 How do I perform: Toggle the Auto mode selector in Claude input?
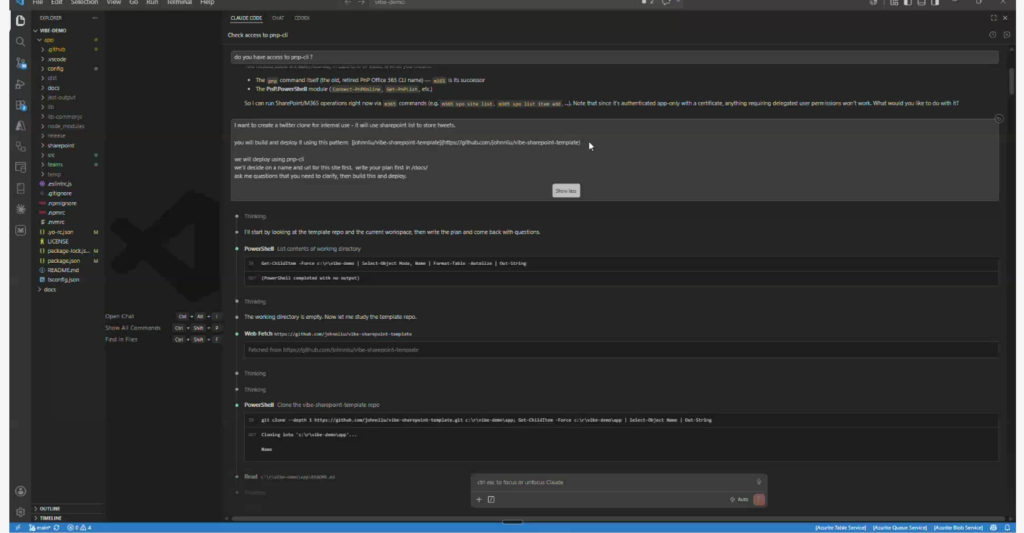pyautogui.click(x=739, y=500)
